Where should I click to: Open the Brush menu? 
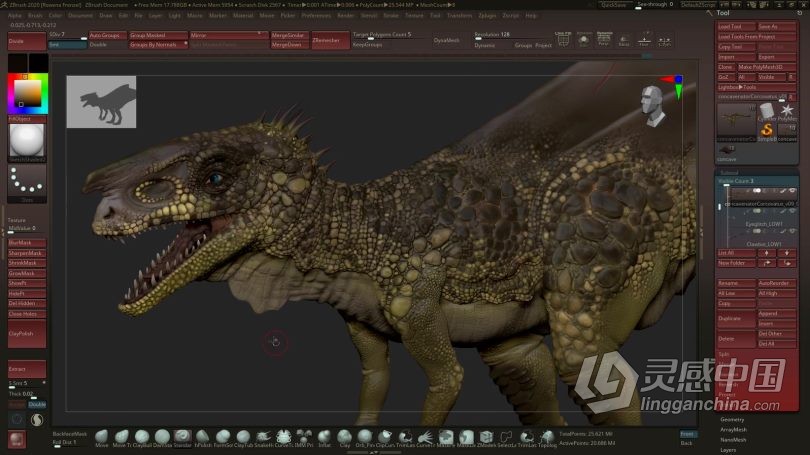[35, 16]
